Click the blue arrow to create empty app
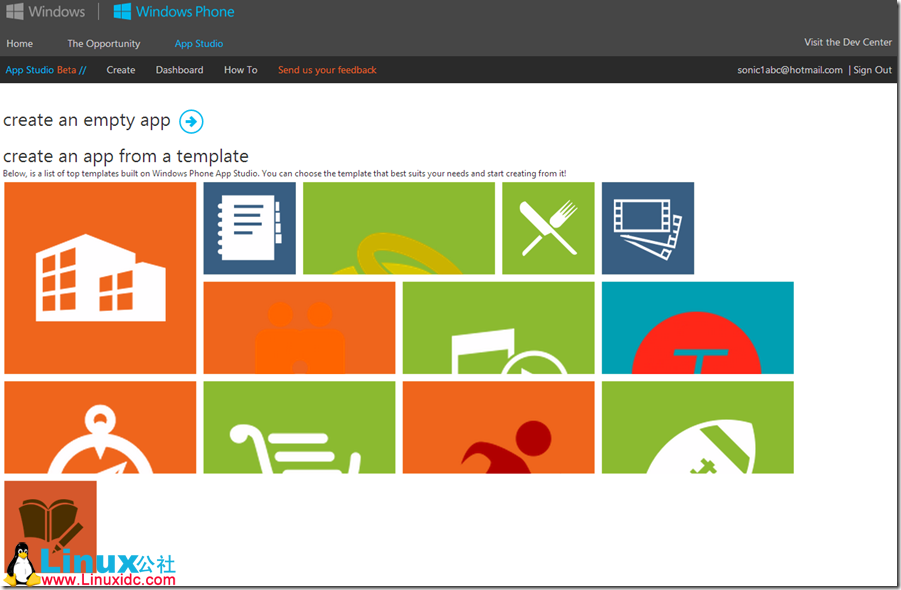 tap(191, 121)
